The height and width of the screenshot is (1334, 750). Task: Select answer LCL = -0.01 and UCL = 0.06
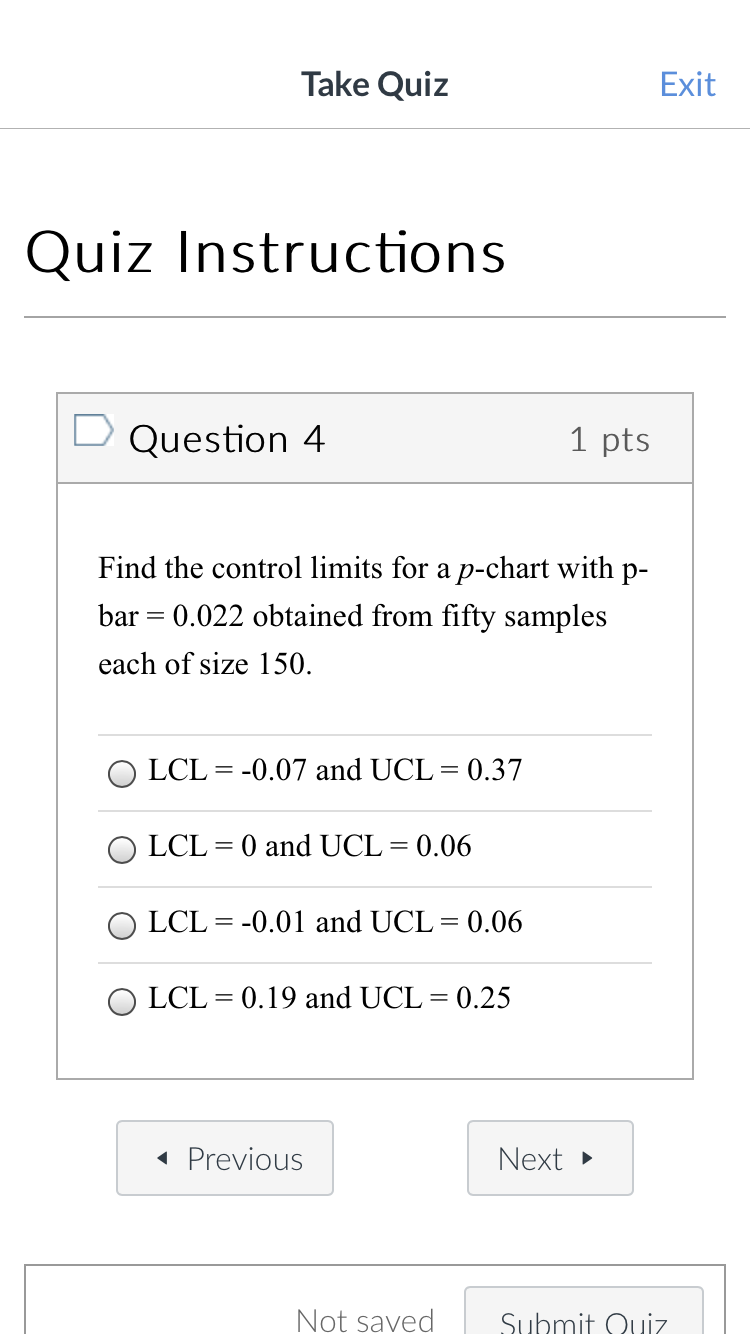(121, 925)
